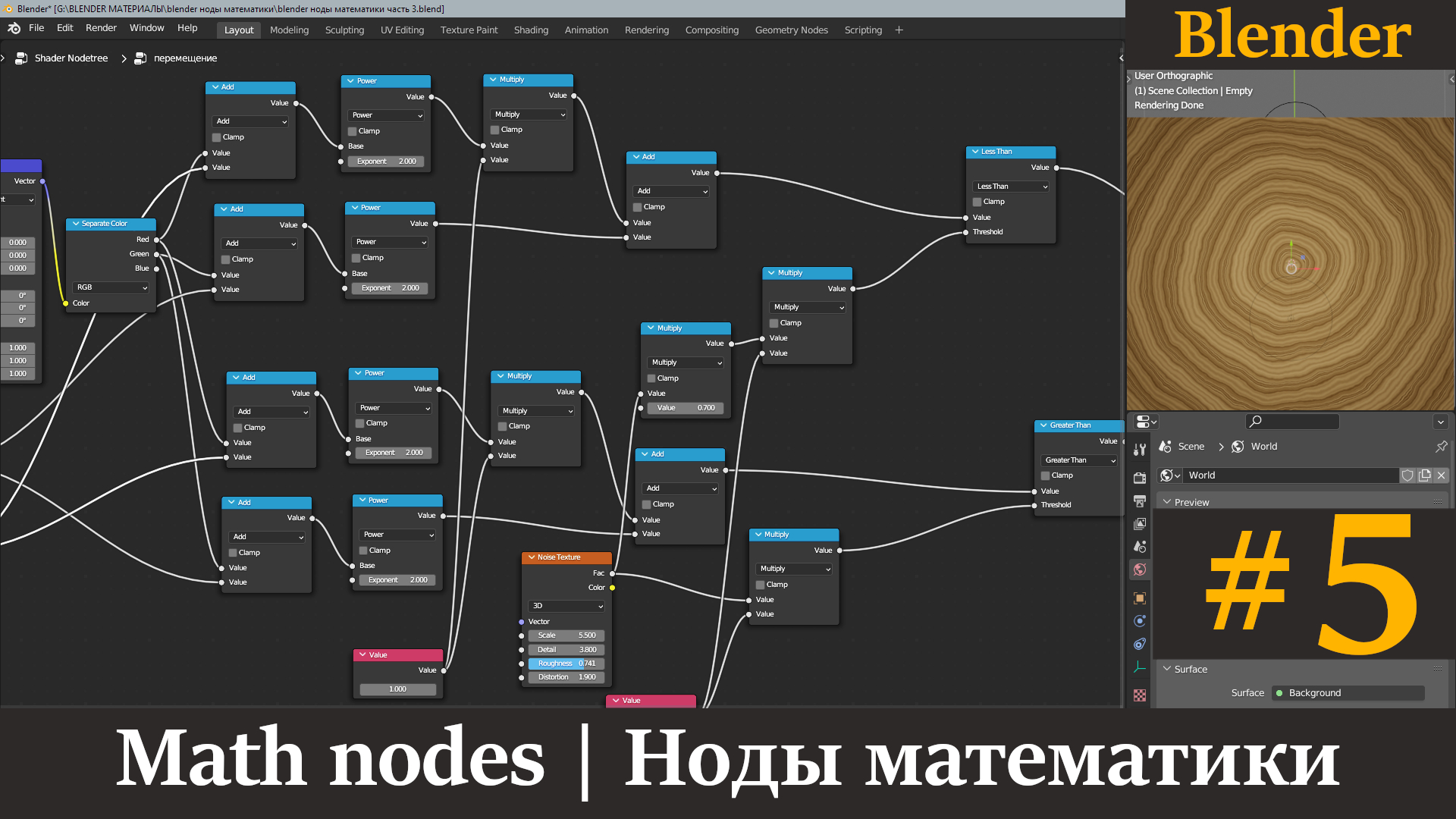
Task: Open the Render menu
Action: click(101, 27)
